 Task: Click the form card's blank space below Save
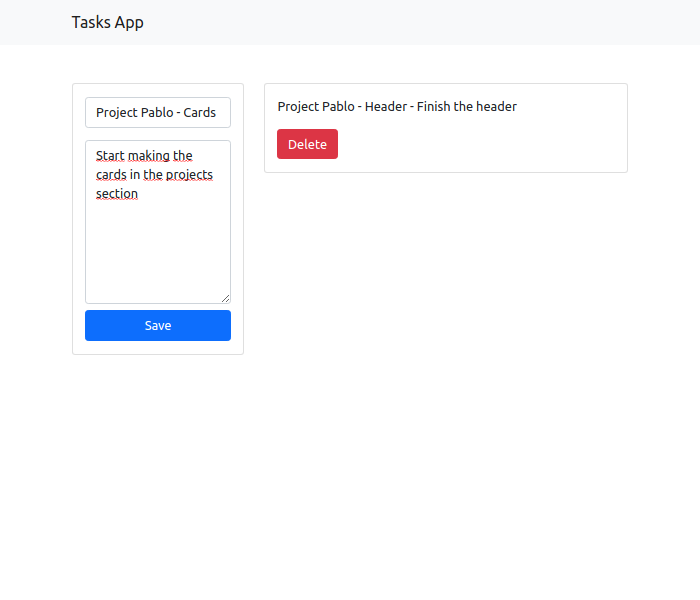[158, 347]
